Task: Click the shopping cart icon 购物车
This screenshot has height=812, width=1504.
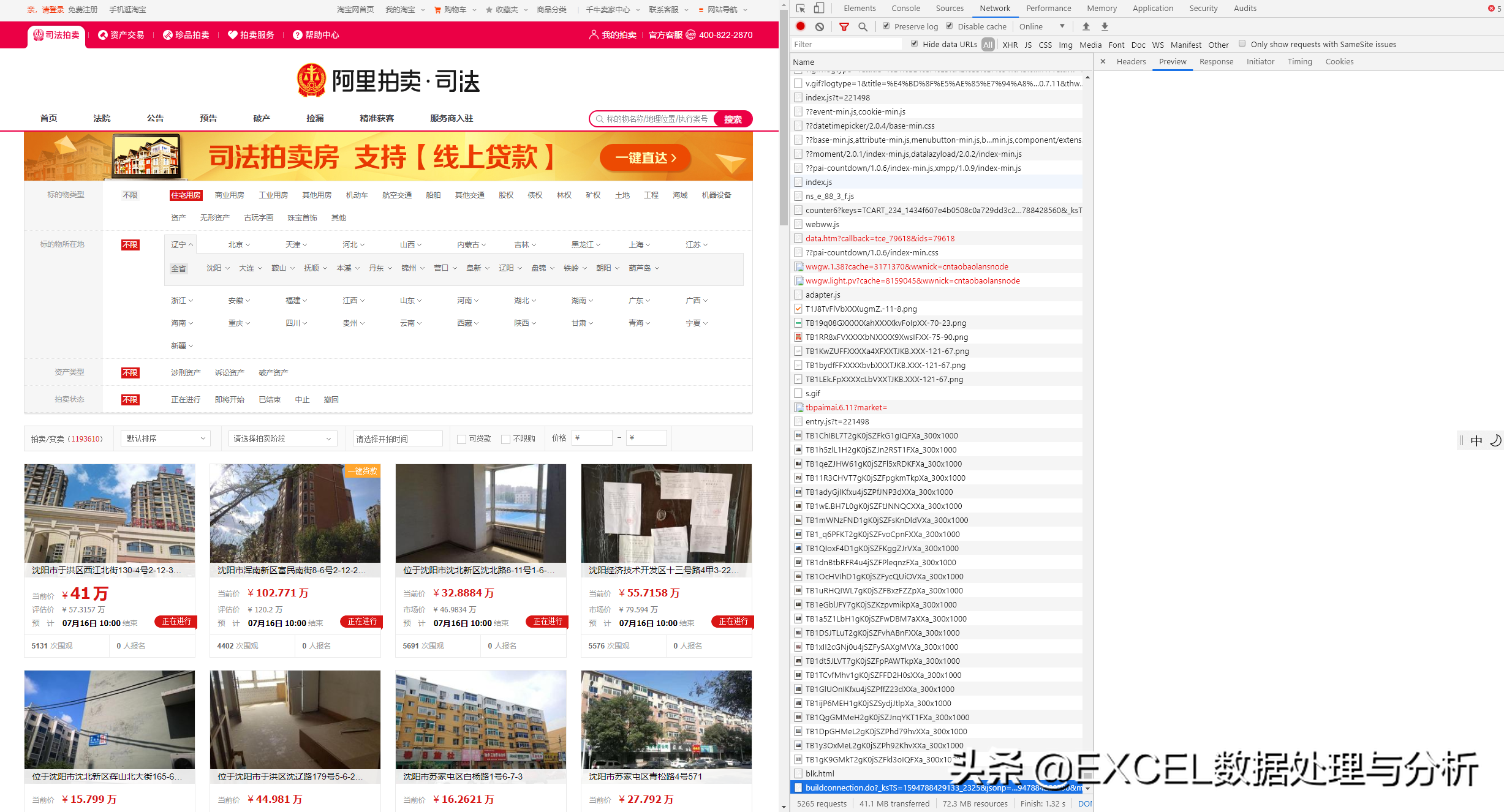Action: tap(437, 10)
